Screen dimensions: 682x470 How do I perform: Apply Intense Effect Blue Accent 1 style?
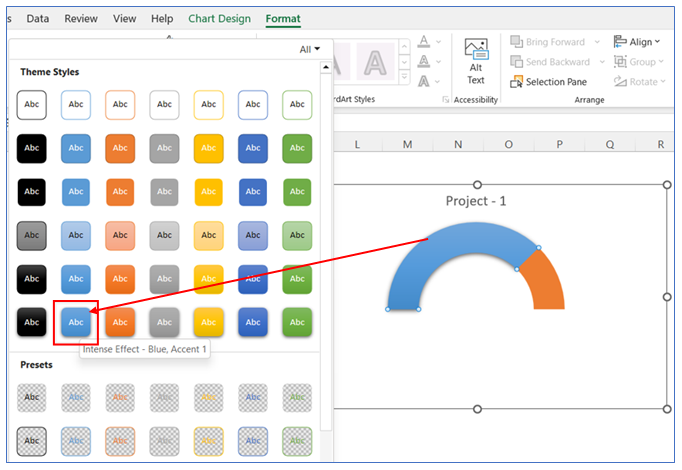[x=76, y=322]
